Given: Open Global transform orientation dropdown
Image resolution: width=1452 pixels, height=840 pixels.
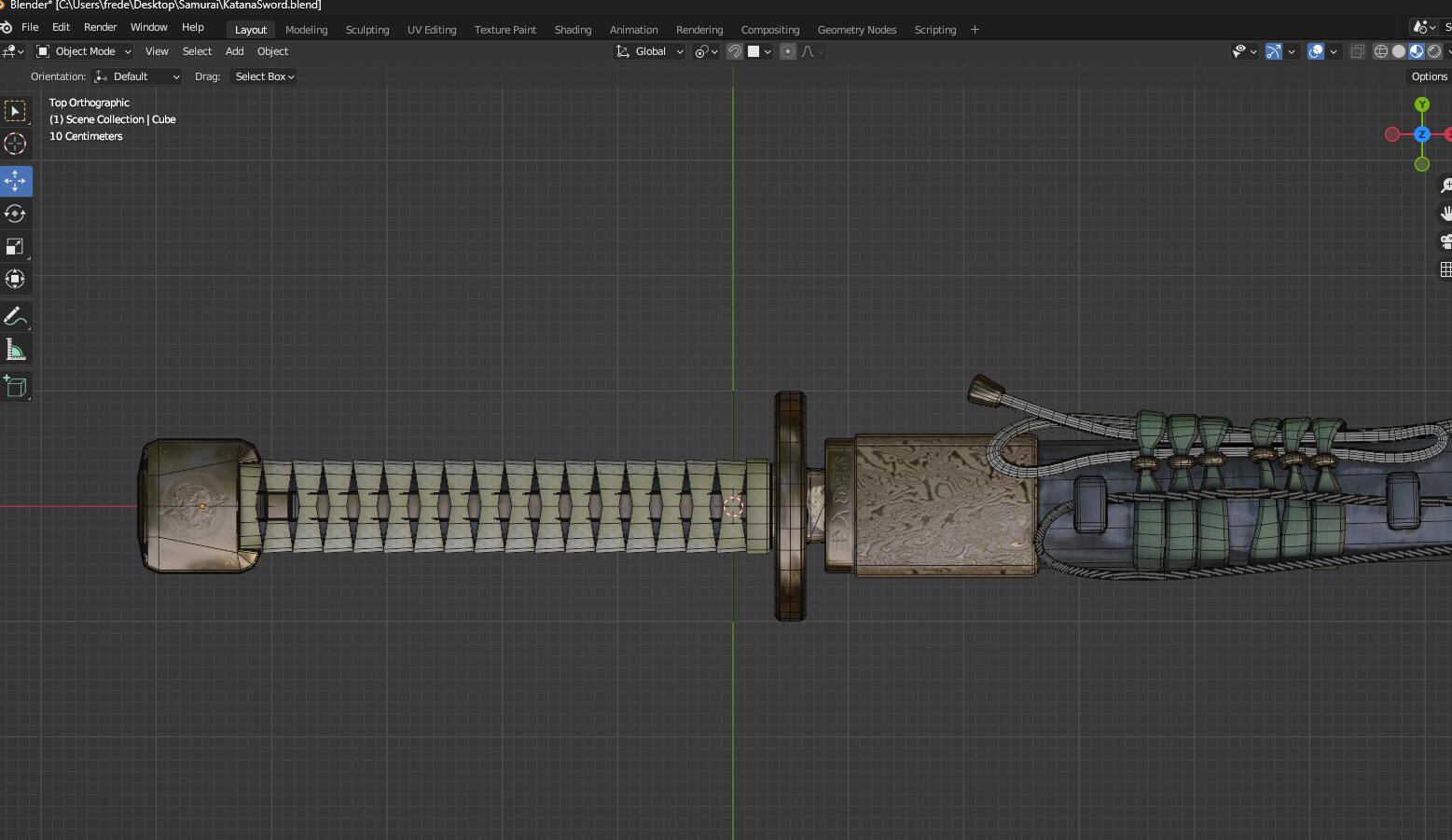Looking at the screenshot, I should [x=649, y=51].
